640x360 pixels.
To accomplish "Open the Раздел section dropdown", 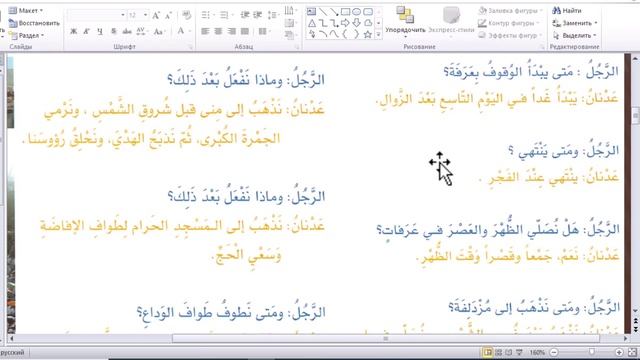I will point(27,36).
